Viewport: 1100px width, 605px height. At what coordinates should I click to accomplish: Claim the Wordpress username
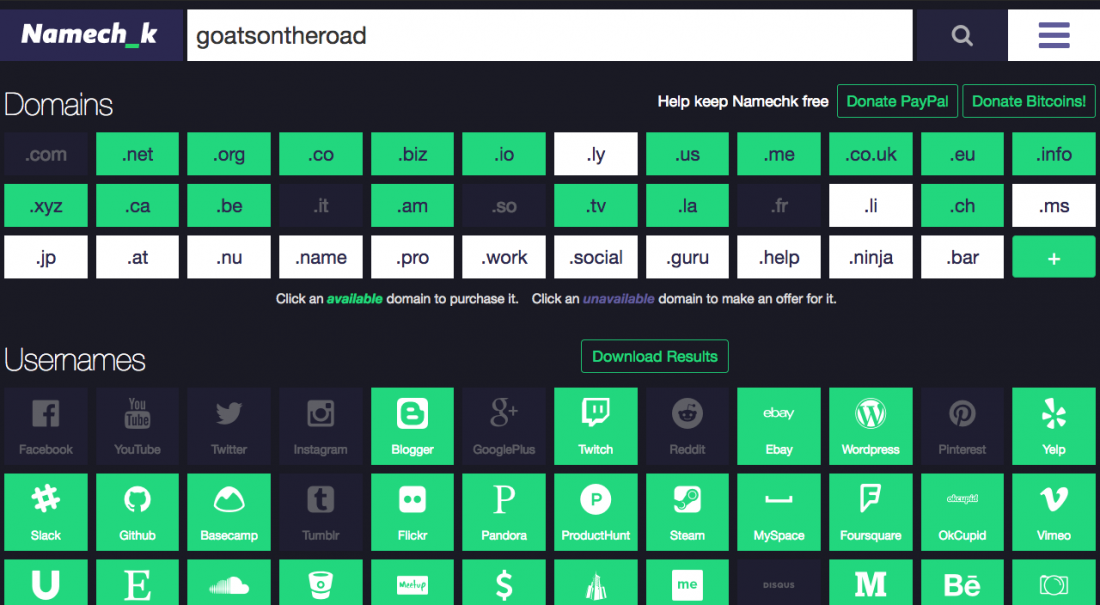pos(871,426)
